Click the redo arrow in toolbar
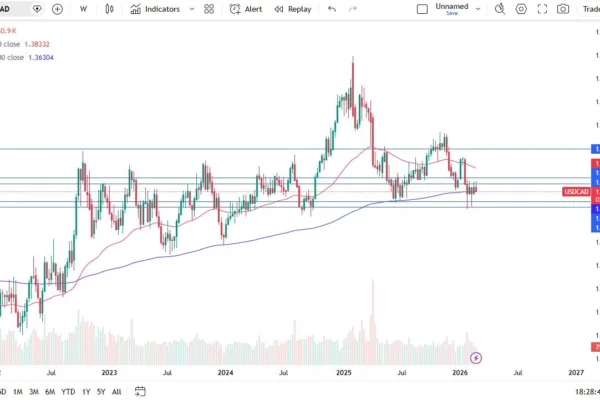The image size is (600, 400). tap(352, 9)
